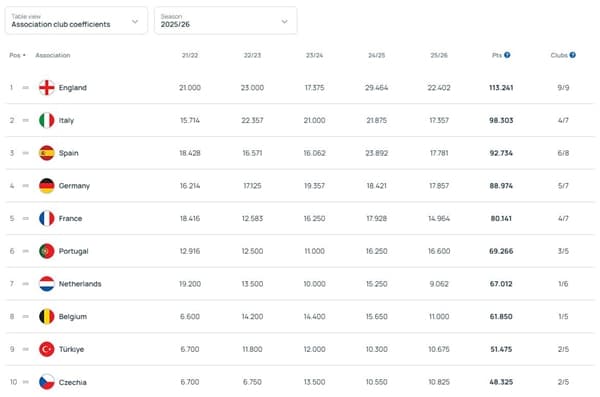600x397 pixels.
Task: Open the Belgium association link
Action: [73, 317]
